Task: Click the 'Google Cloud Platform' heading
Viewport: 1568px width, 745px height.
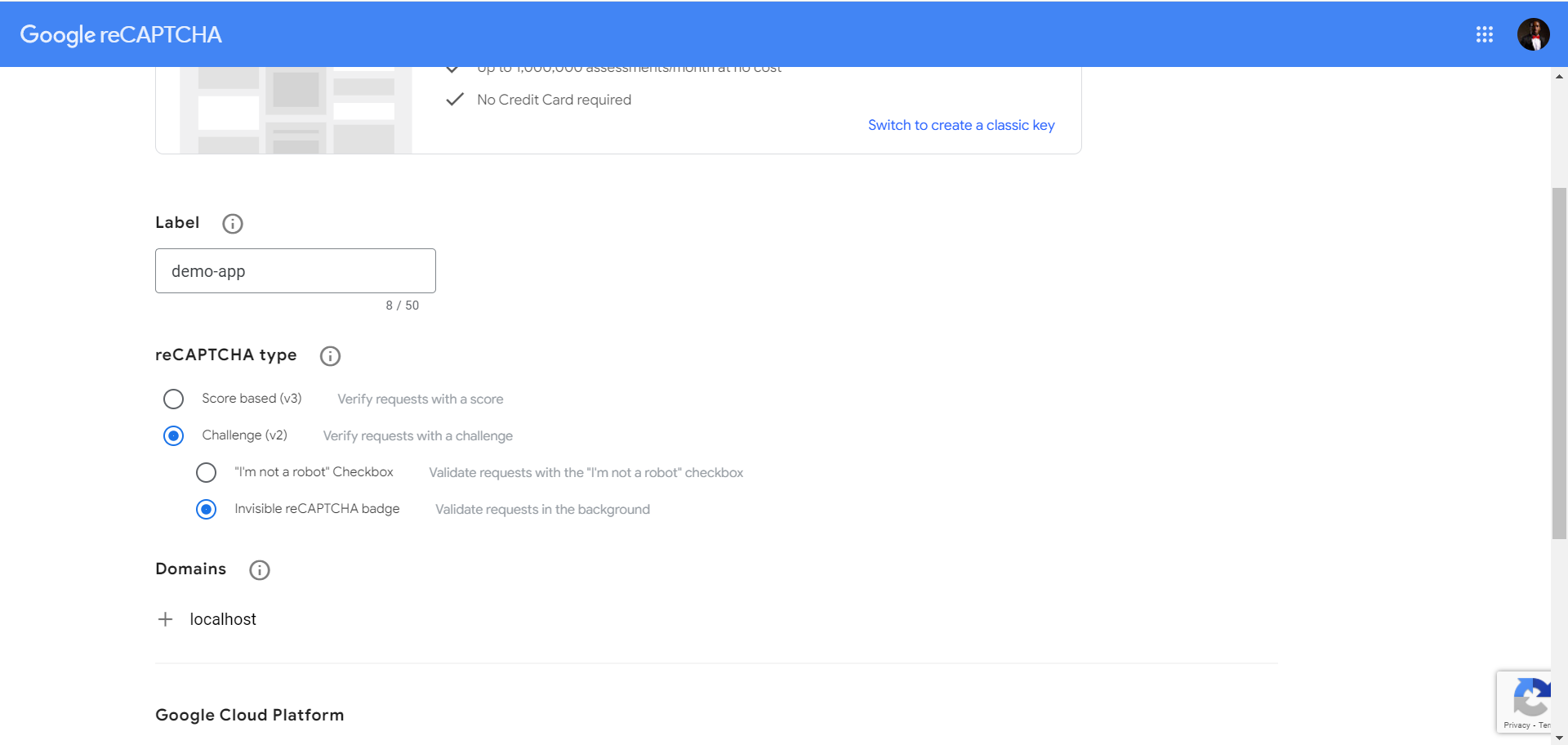Action: pos(250,715)
